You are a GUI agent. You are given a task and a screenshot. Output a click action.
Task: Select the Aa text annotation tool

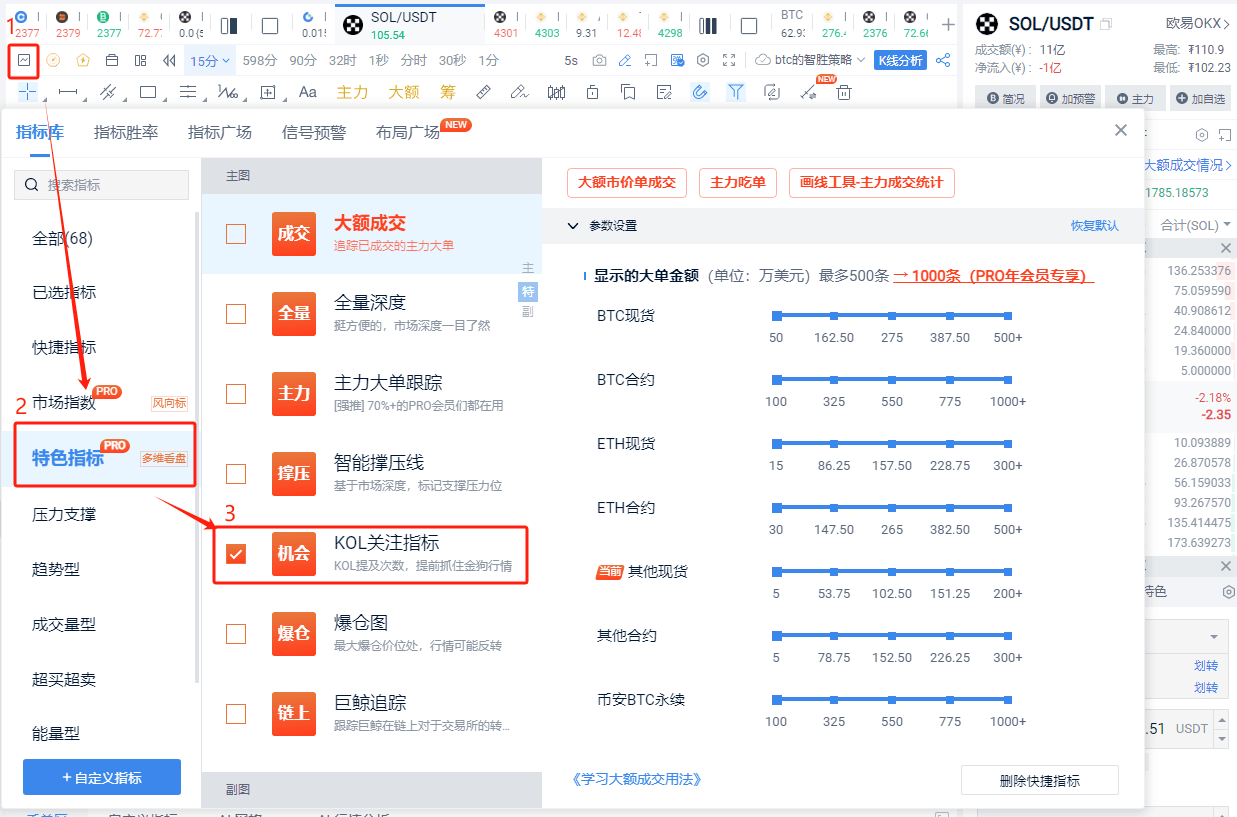pos(308,92)
